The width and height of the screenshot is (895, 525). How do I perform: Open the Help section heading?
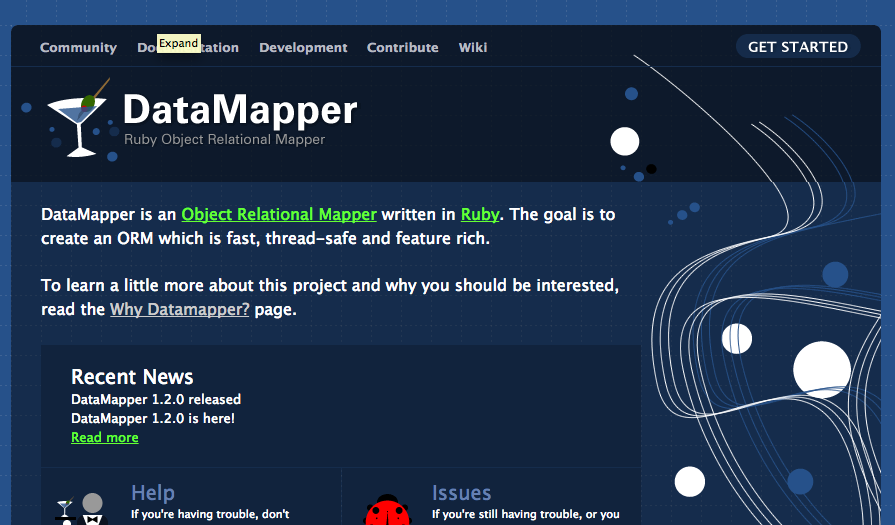coord(153,492)
